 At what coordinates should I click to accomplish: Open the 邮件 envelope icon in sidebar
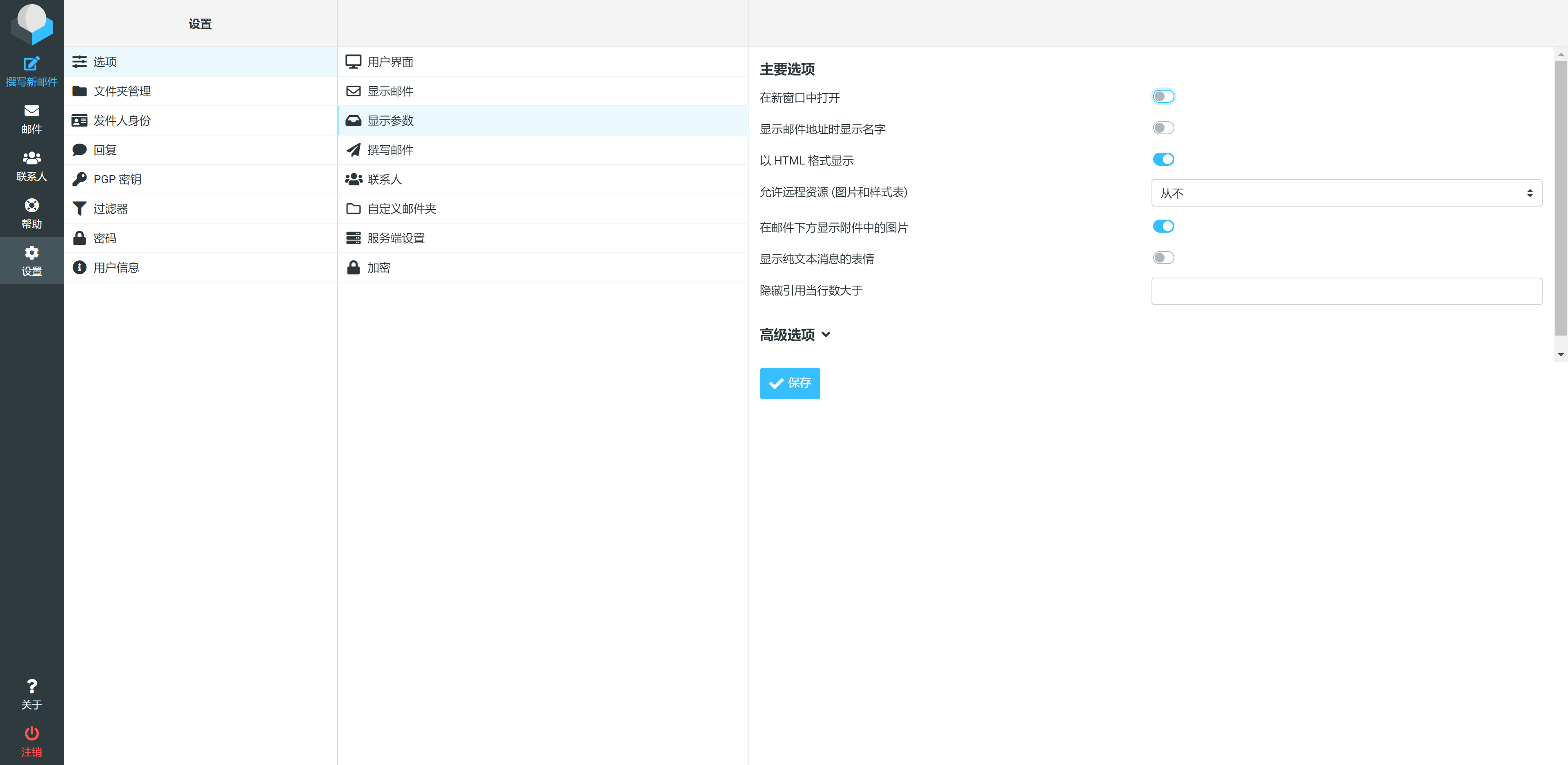[32, 111]
